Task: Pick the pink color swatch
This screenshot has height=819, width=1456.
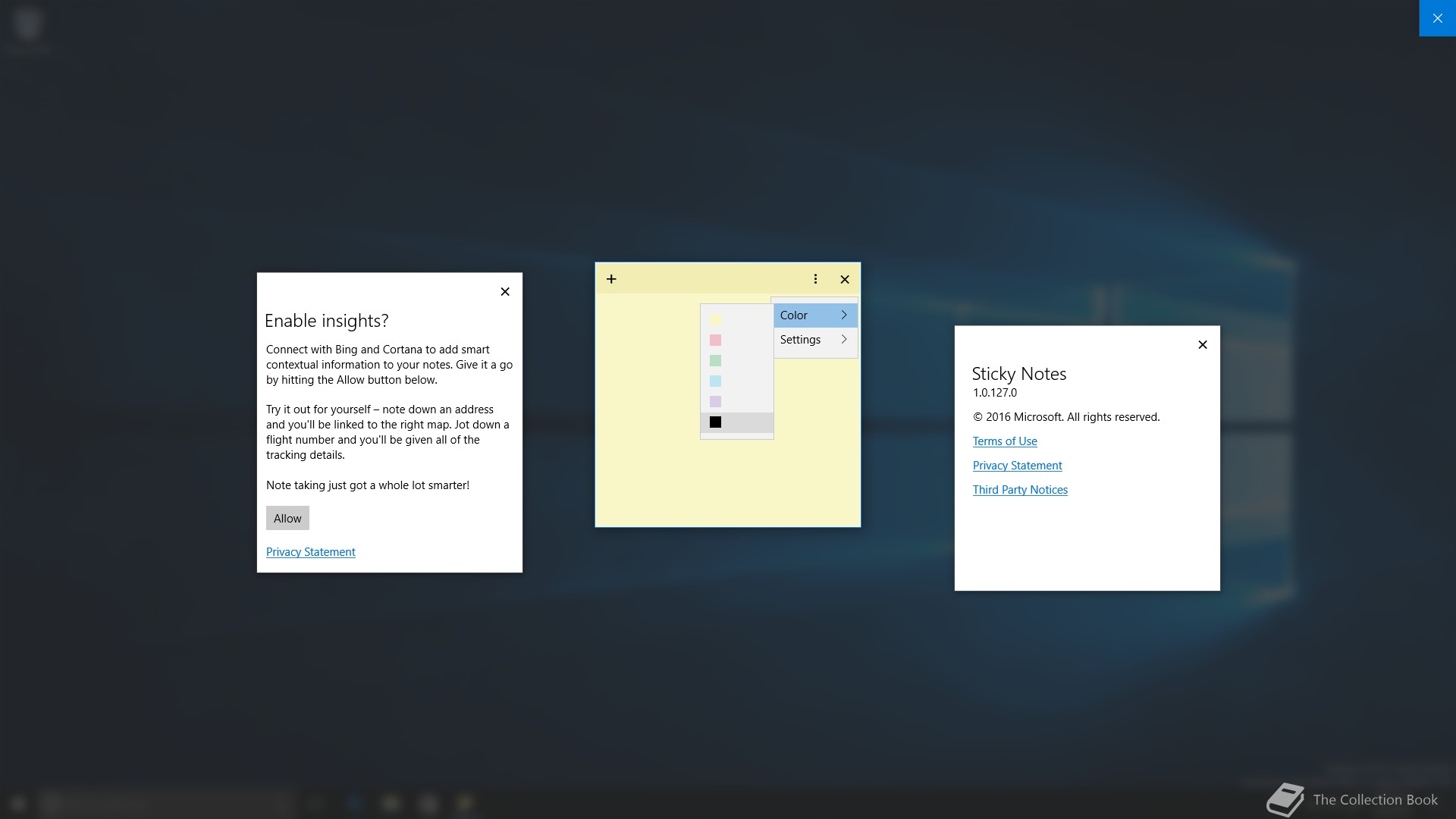Action: (x=715, y=340)
